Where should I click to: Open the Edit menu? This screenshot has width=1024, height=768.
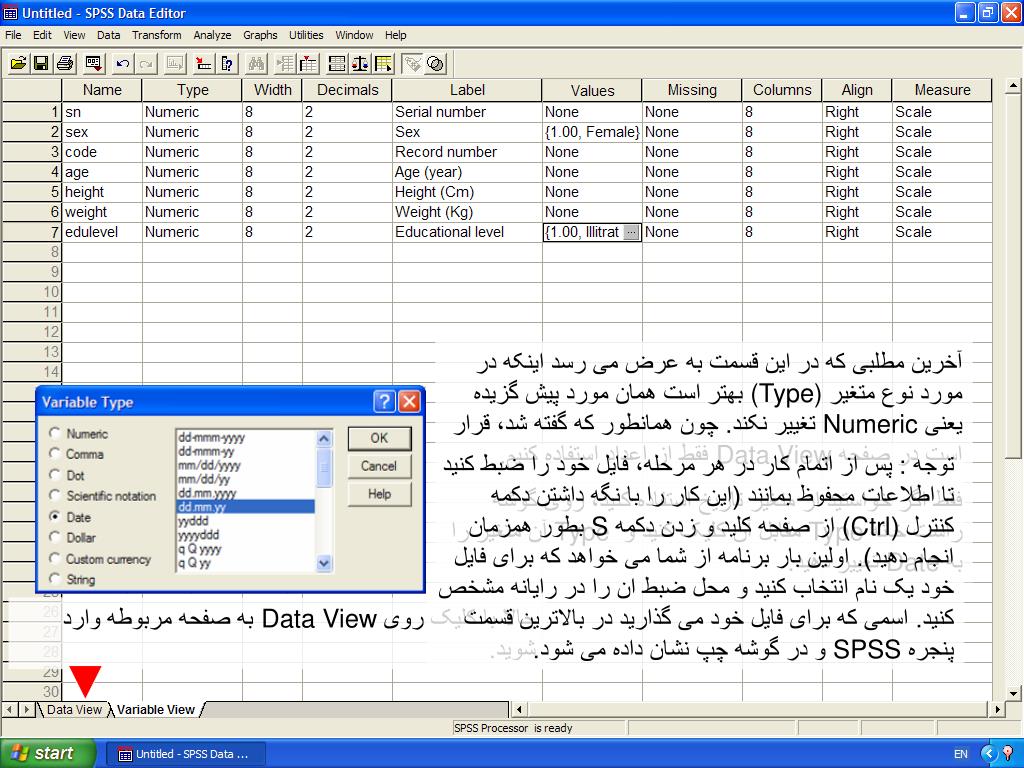pos(42,35)
